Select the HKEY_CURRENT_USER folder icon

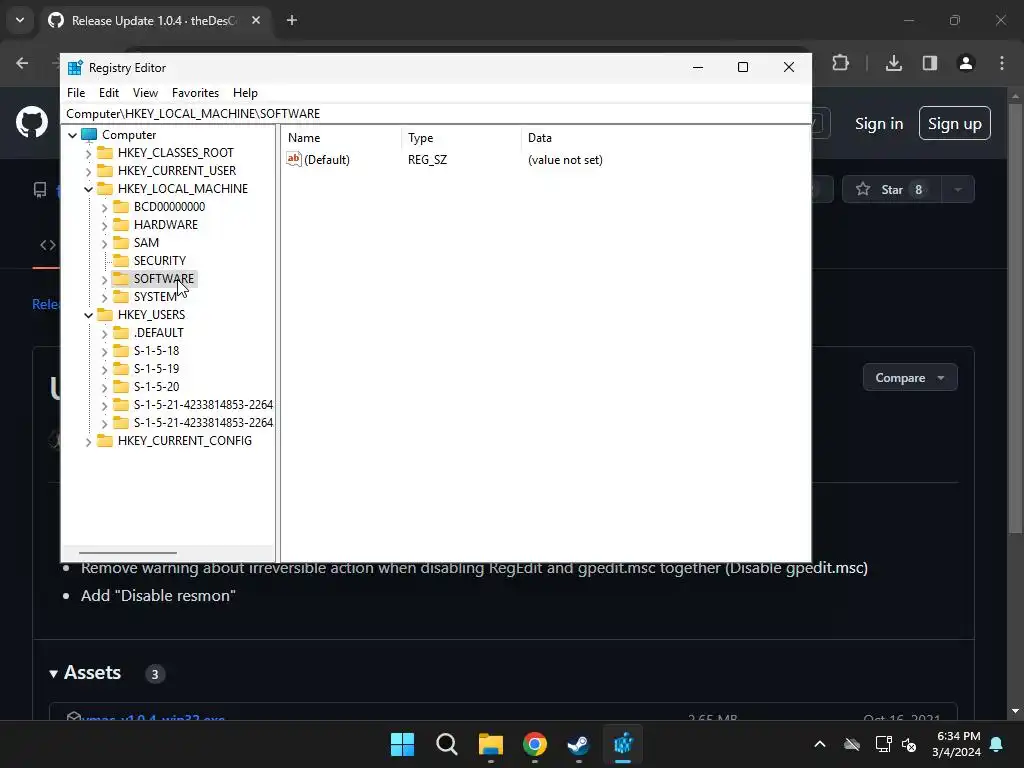coord(104,170)
